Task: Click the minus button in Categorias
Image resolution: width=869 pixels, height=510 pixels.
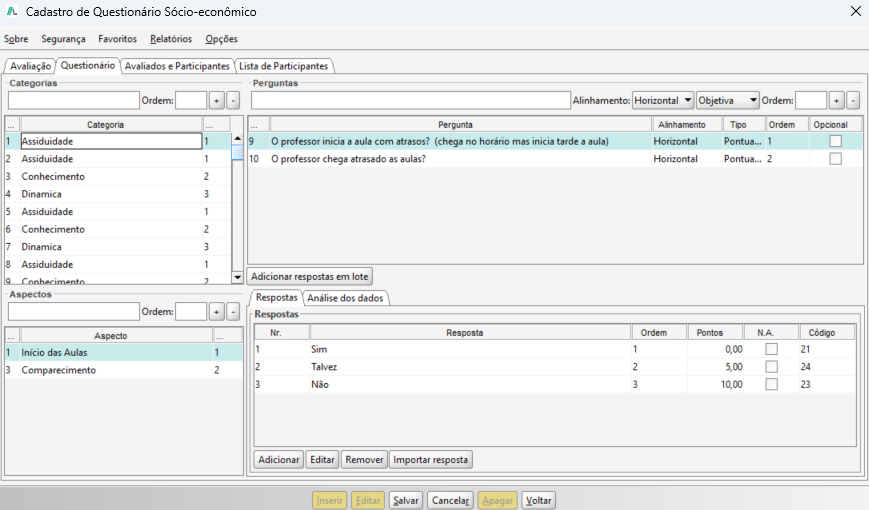Action: 233,100
